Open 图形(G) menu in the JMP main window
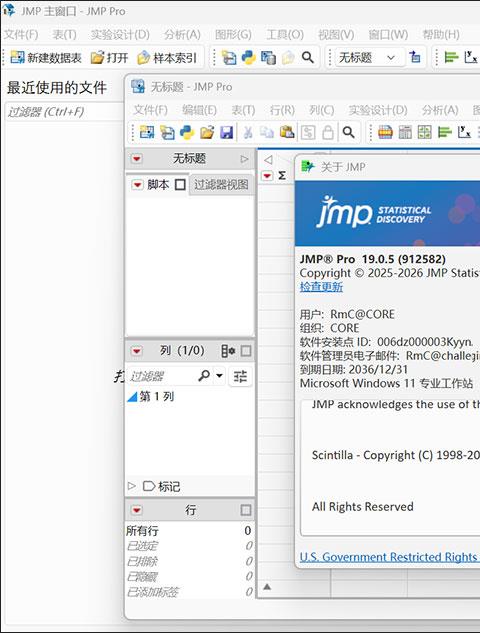The width and height of the screenshot is (480, 633). pyautogui.click(x=233, y=35)
